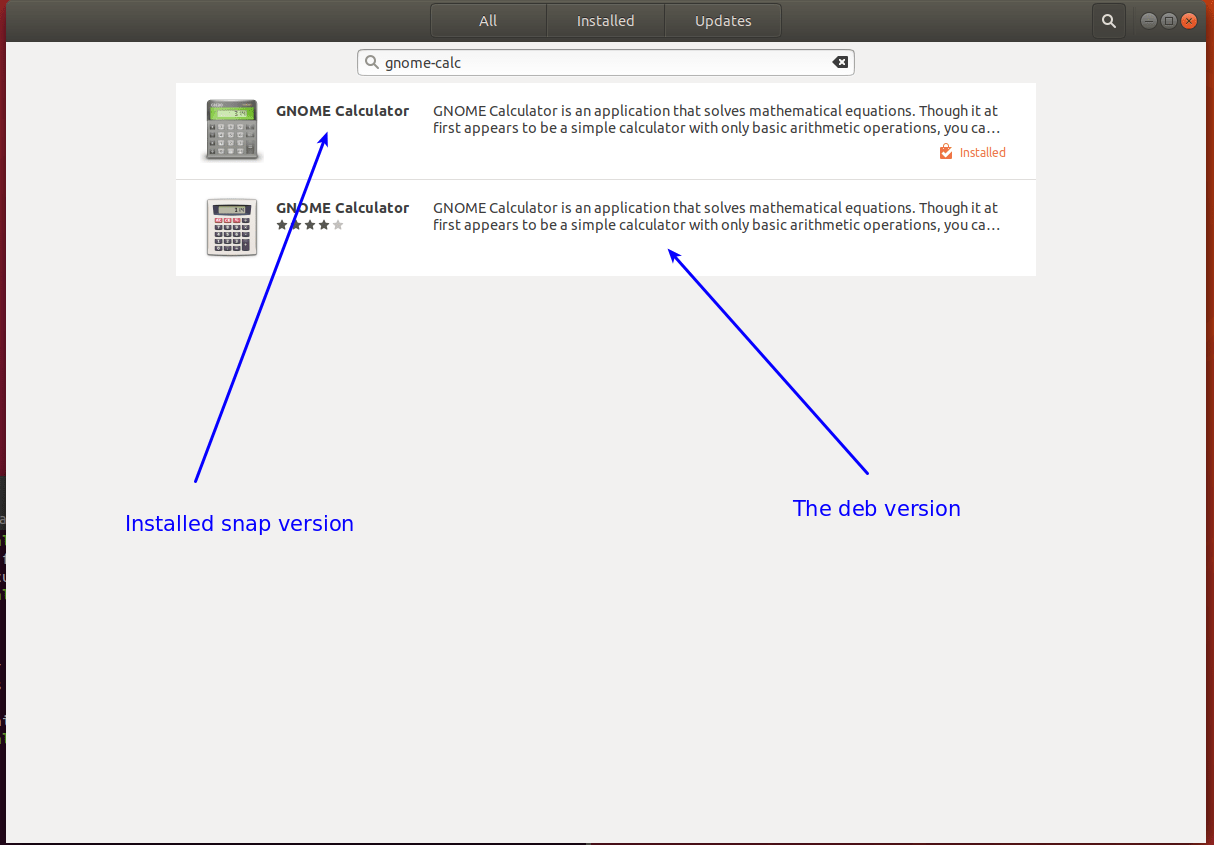Toggle the search button in header bar

(1108, 20)
